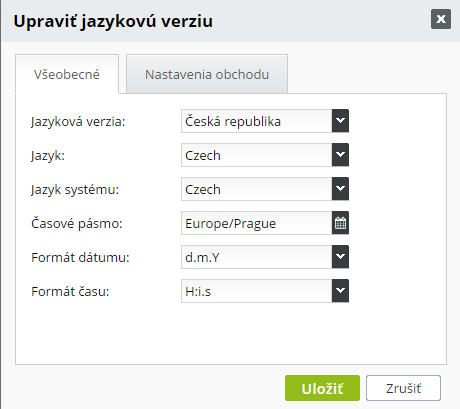Viewport: 460px width, 409px height.
Task: Close the Upraviť jazykovú verziu dialog
Action: click(x=441, y=19)
